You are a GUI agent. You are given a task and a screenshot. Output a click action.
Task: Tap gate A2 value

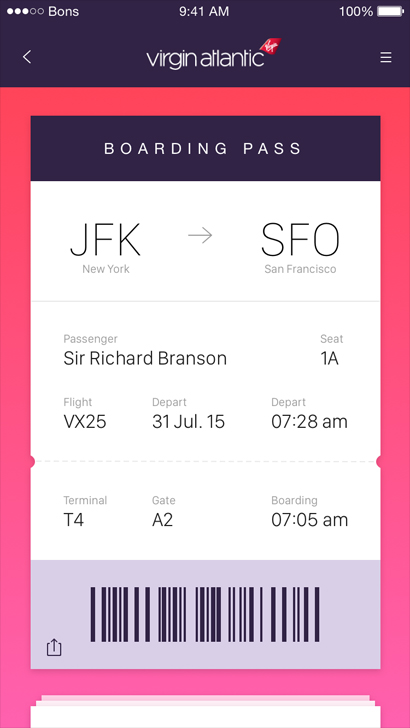(163, 520)
